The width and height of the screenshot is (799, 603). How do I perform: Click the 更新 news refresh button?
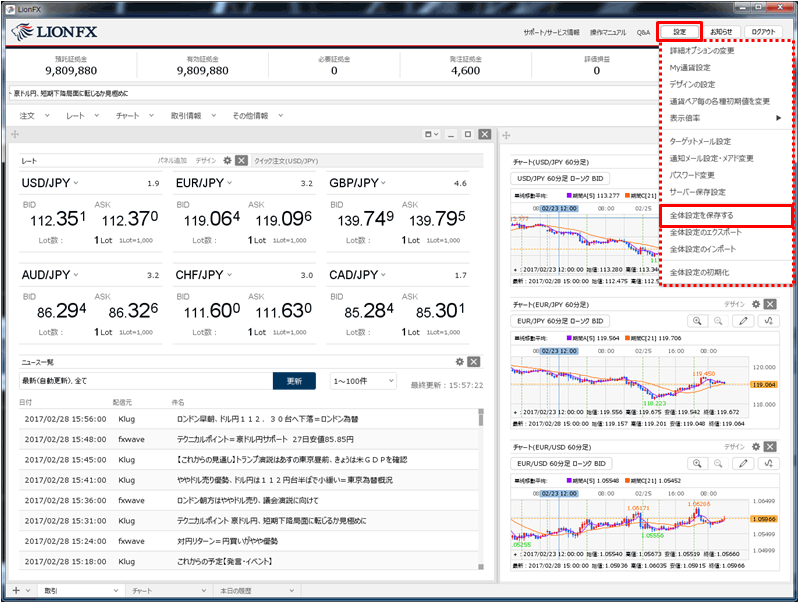click(294, 381)
